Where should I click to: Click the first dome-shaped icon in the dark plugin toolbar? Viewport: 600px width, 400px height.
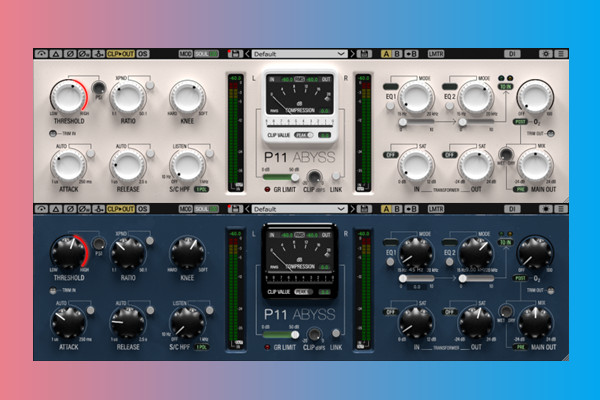click(41, 209)
